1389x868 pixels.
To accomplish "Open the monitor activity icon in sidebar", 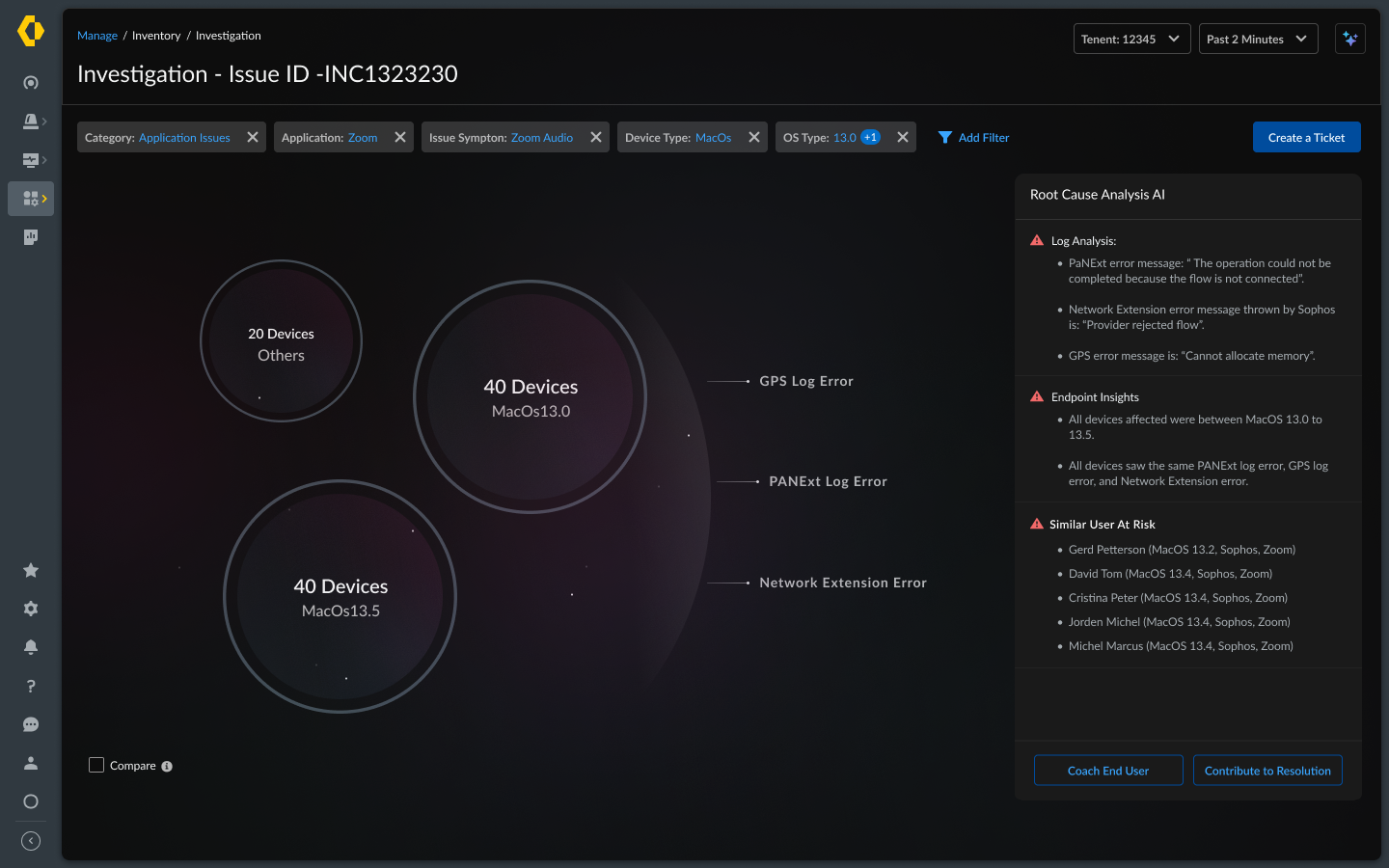I will pos(31,160).
